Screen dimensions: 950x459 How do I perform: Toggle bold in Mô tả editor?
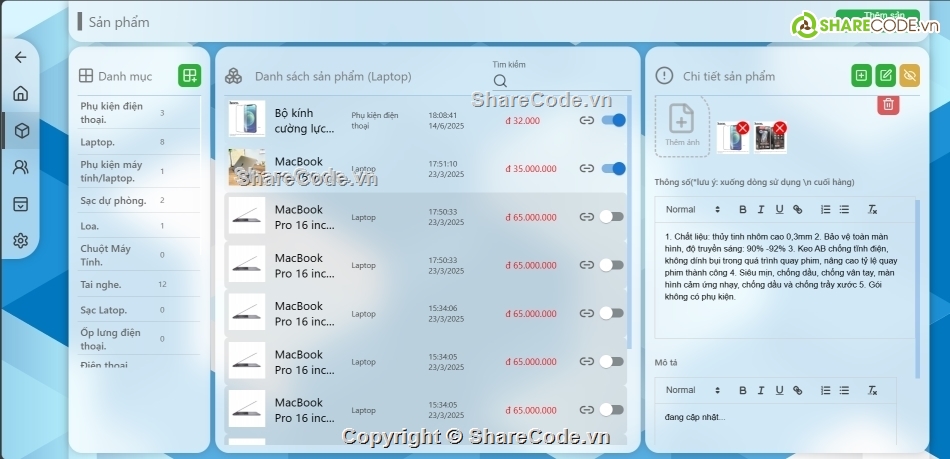[743, 391]
